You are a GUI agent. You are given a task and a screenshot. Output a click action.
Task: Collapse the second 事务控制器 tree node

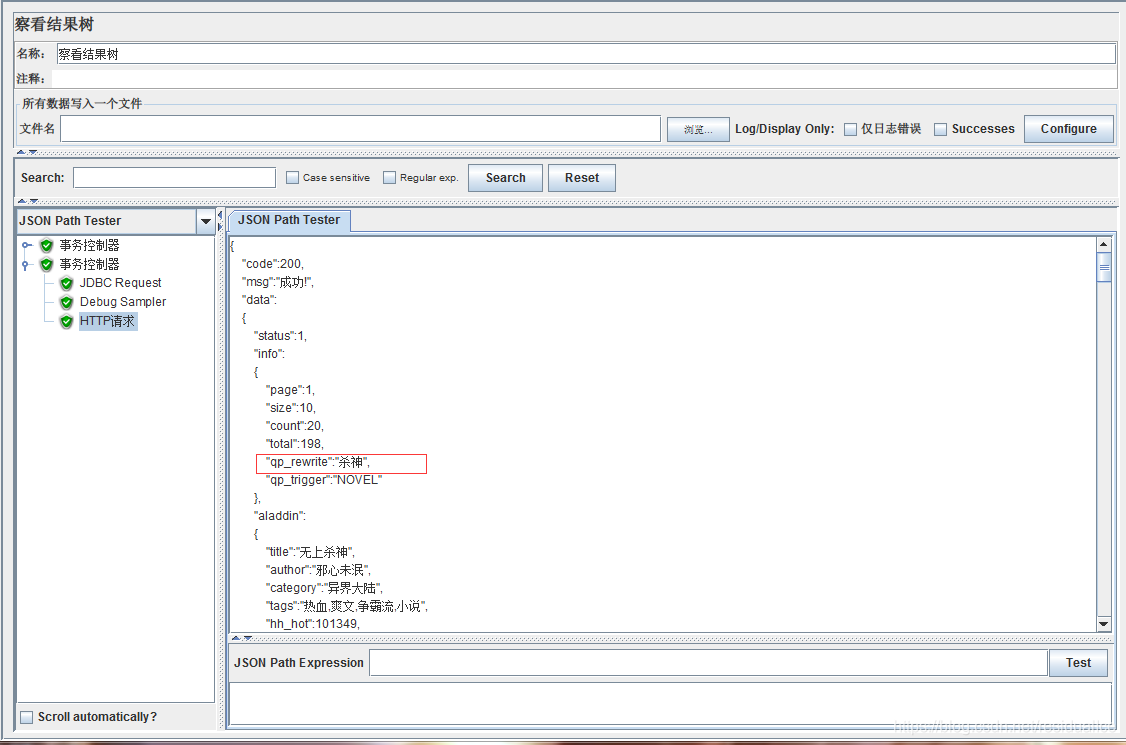[x=25, y=265]
